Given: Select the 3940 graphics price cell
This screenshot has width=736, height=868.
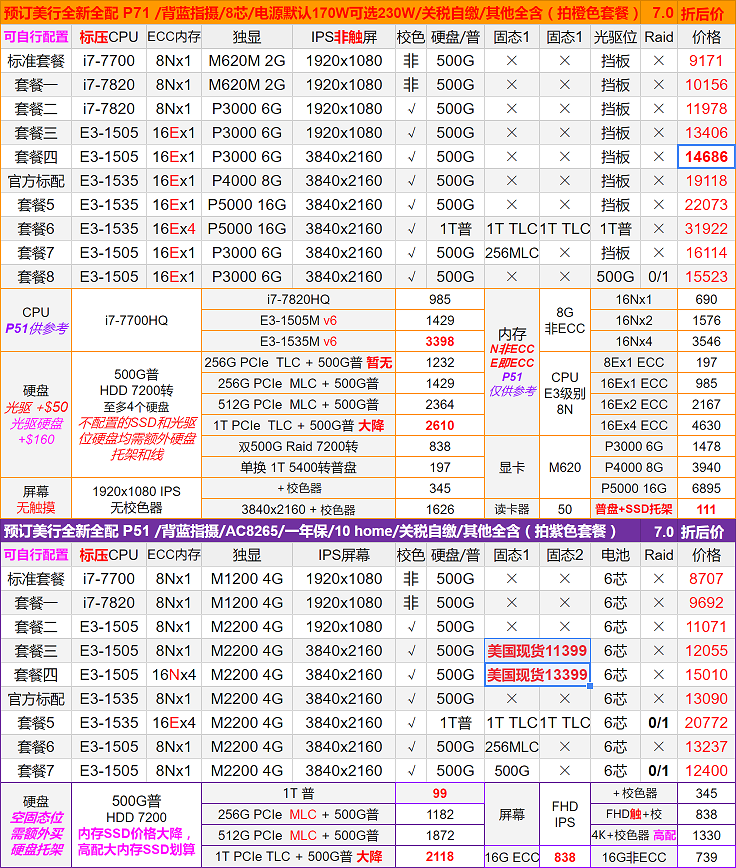Looking at the screenshot, I should (x=706, y=468).
